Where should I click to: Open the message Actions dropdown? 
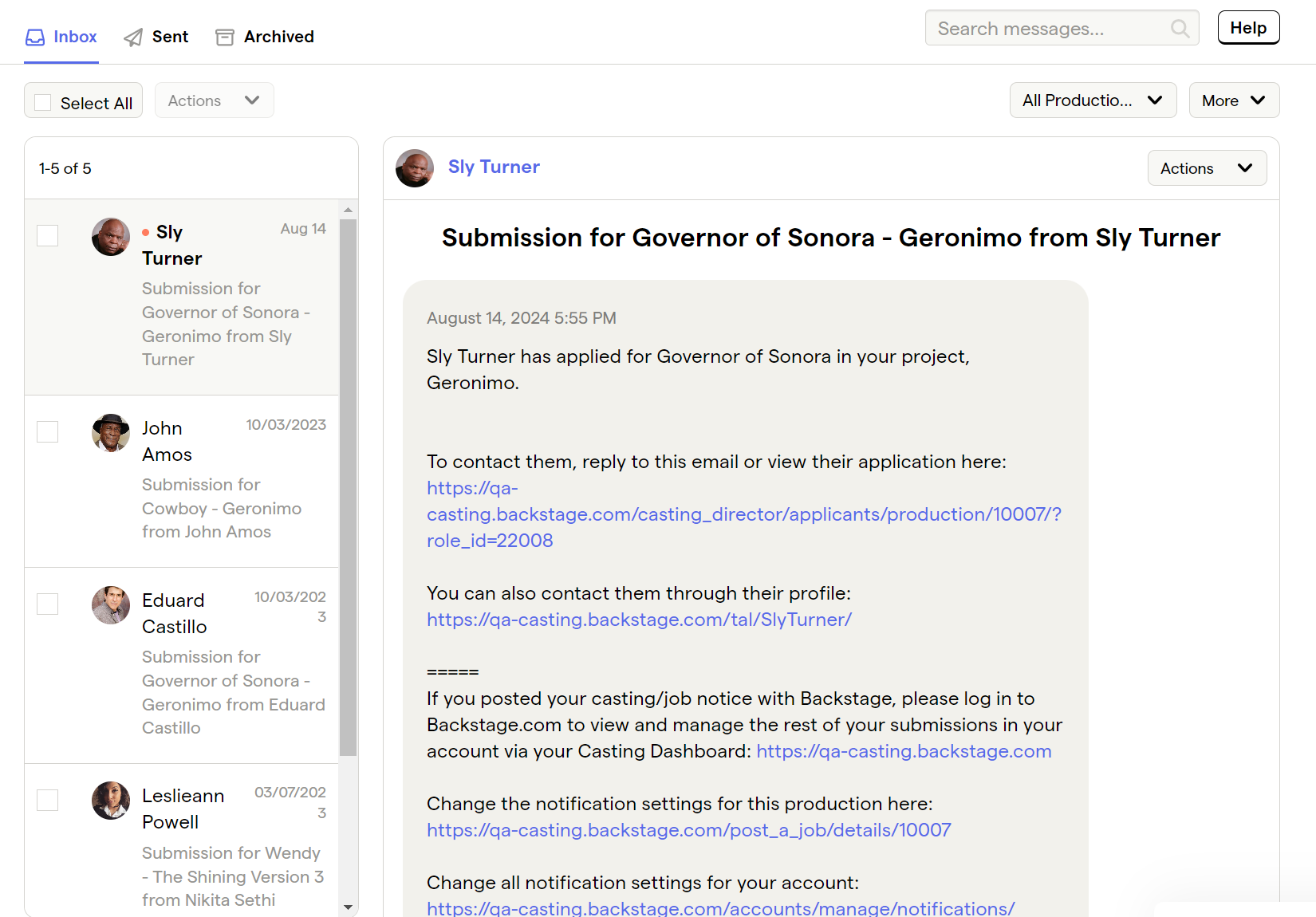pos(1207,168)
